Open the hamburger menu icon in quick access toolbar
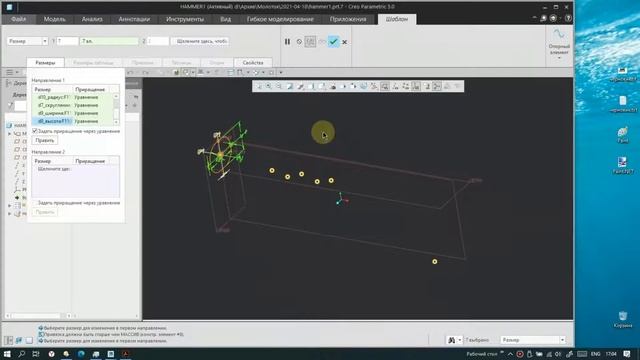This screenshot has width=640, height=360. (9, 72)
